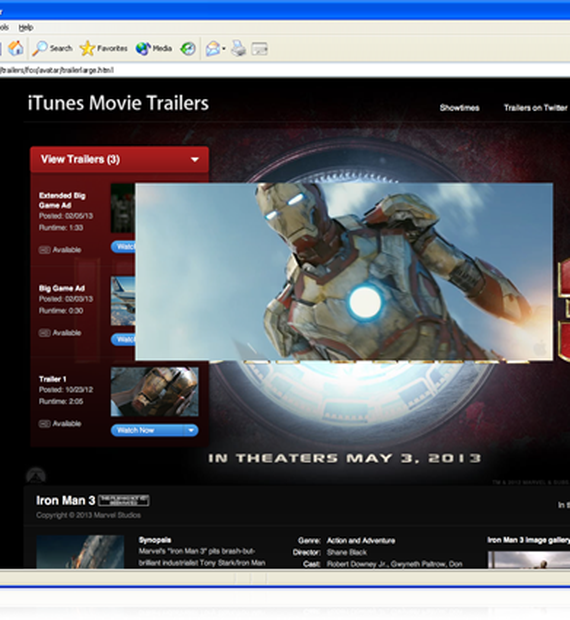
Task: Click the Media globe button
Action: pos(153,48)
